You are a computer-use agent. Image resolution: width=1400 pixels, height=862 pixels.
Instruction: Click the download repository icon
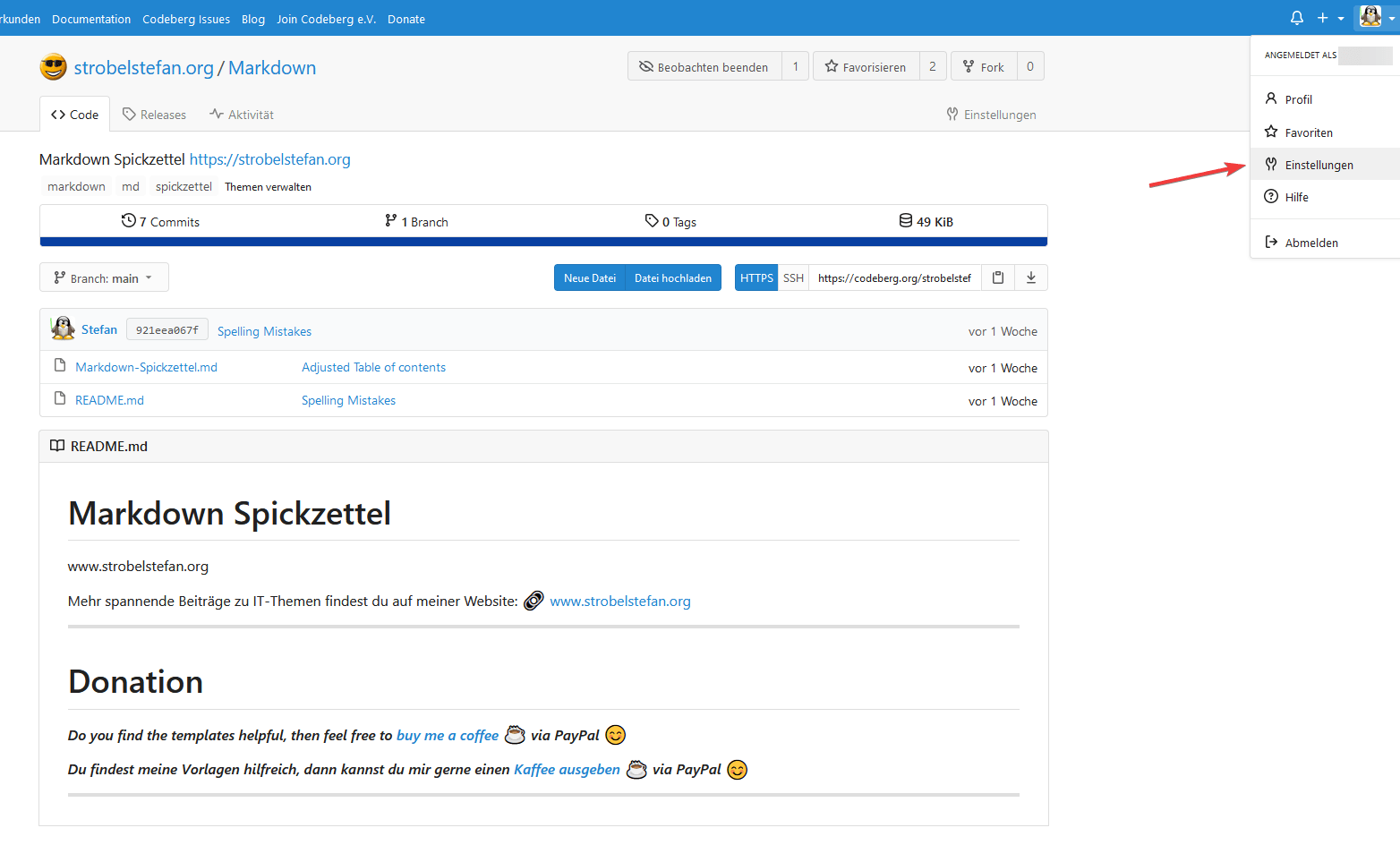coord(1030,278)
